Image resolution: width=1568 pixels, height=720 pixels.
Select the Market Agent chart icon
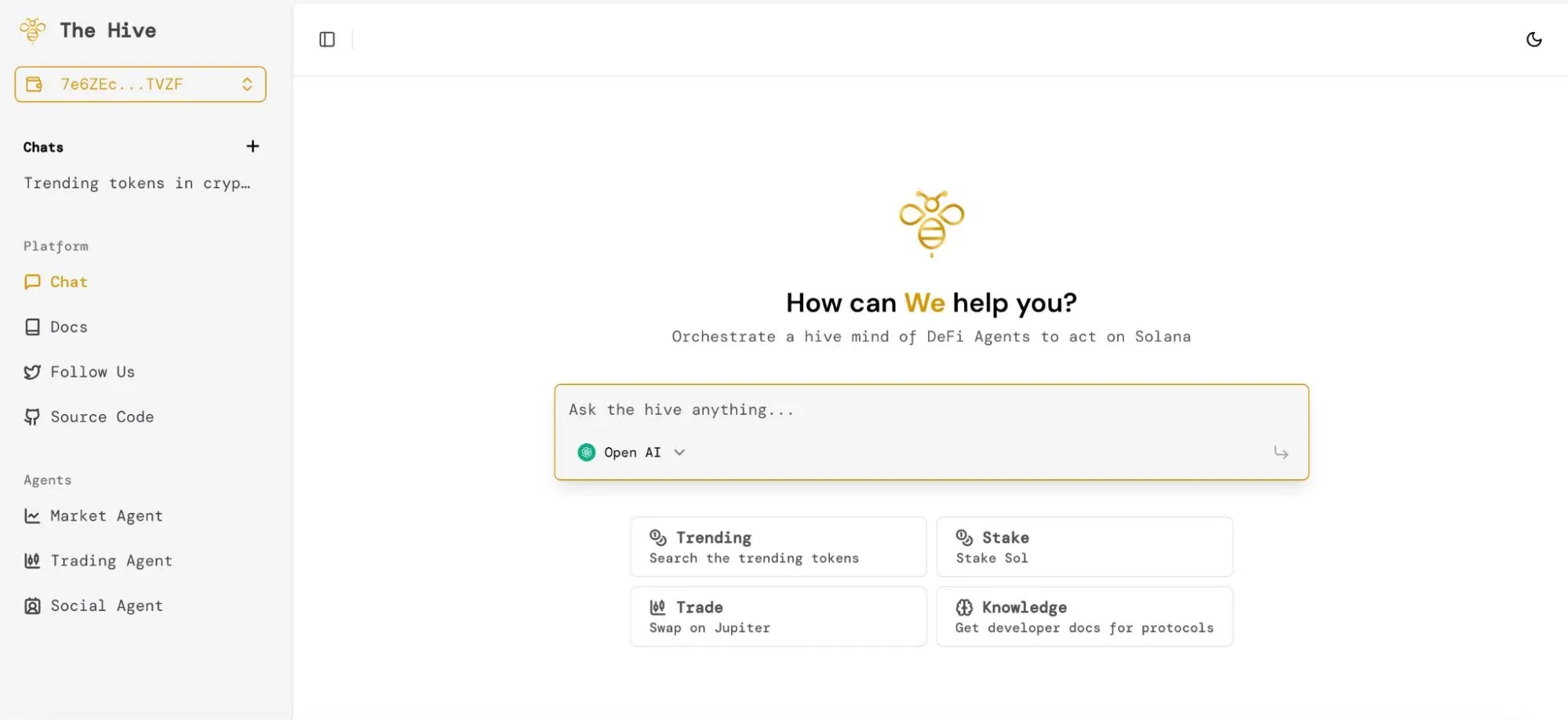[x=32, y=515]
